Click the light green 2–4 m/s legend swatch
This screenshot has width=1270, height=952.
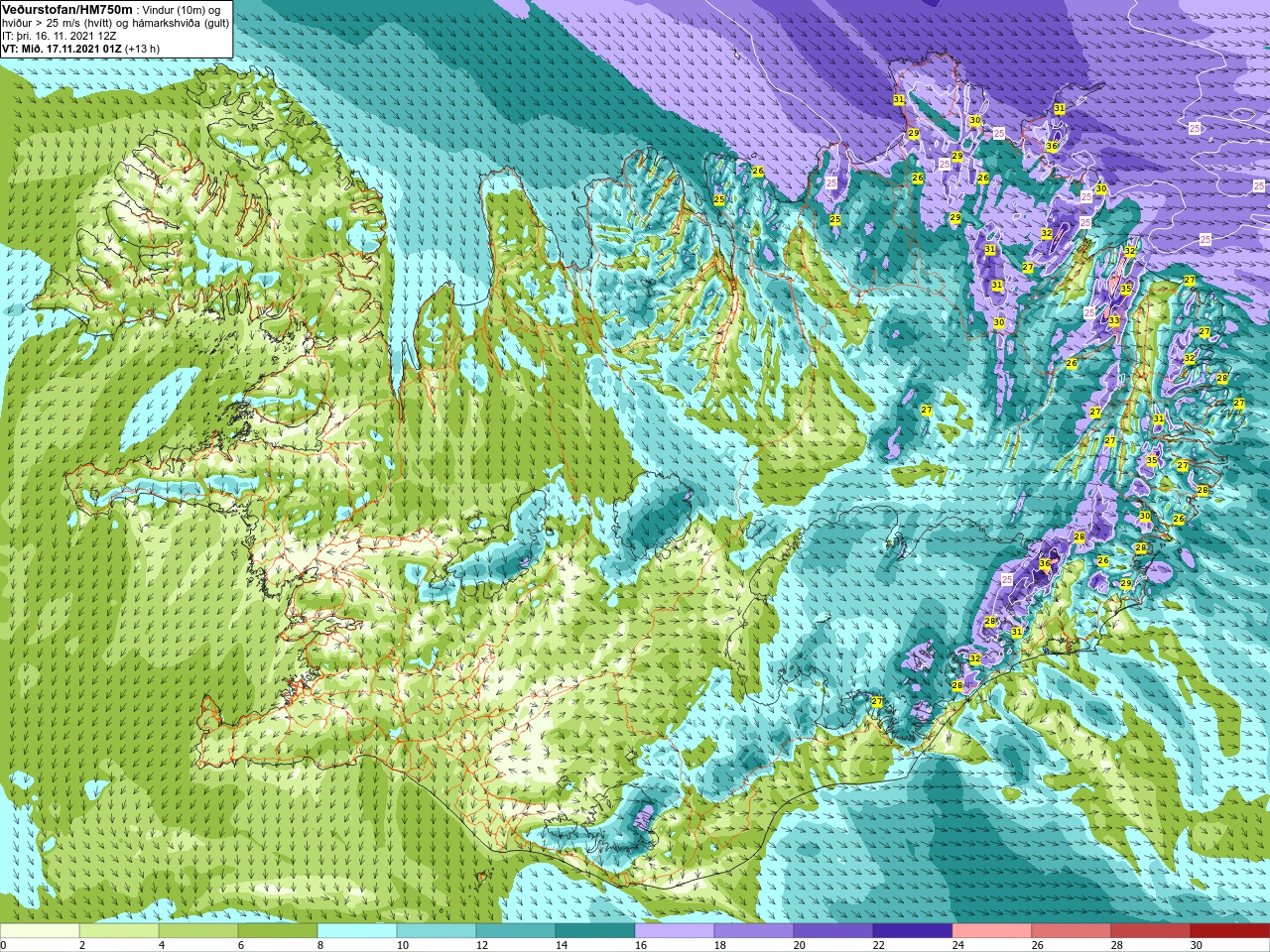(119, 931)
